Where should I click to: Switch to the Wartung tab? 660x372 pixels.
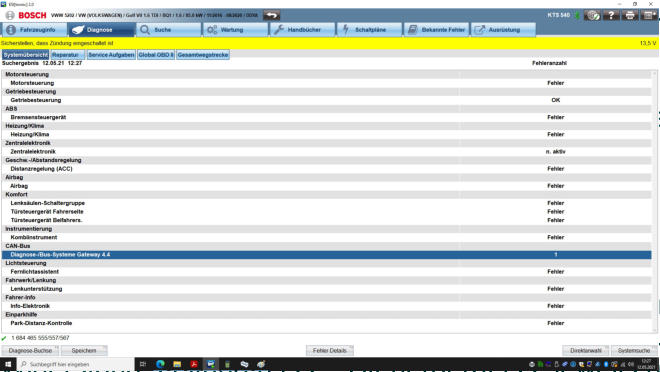[235, 30]
